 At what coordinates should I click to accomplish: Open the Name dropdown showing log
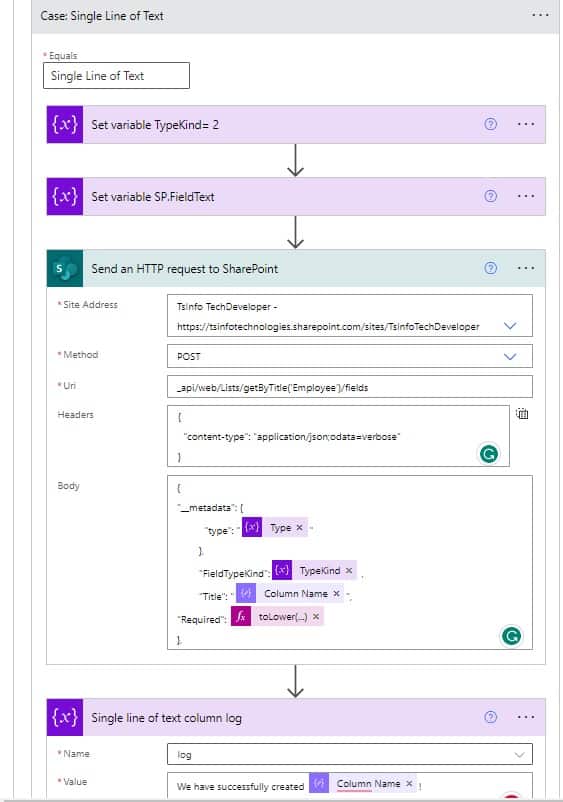tap(519, 754)
